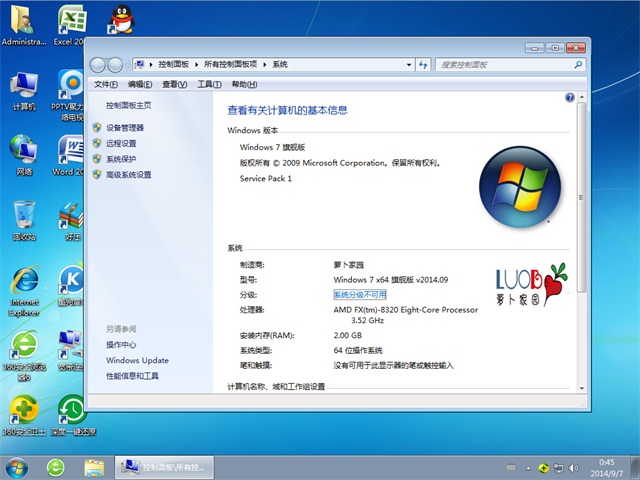Open 高级系统设置 link
640x480 pixels.
click(129, 175)
